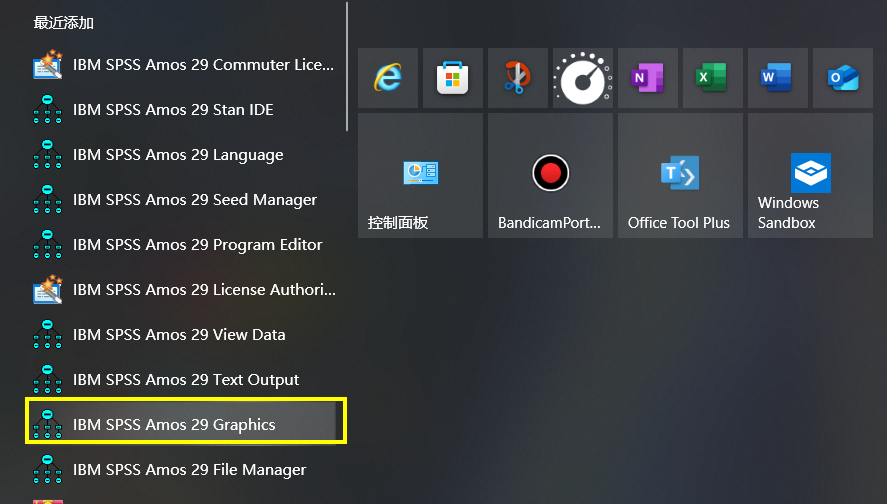Select IBM SPSS Amos 29 Program Editor
The height and width of the screenshot is (504, 887).
[x=185, y=245]
